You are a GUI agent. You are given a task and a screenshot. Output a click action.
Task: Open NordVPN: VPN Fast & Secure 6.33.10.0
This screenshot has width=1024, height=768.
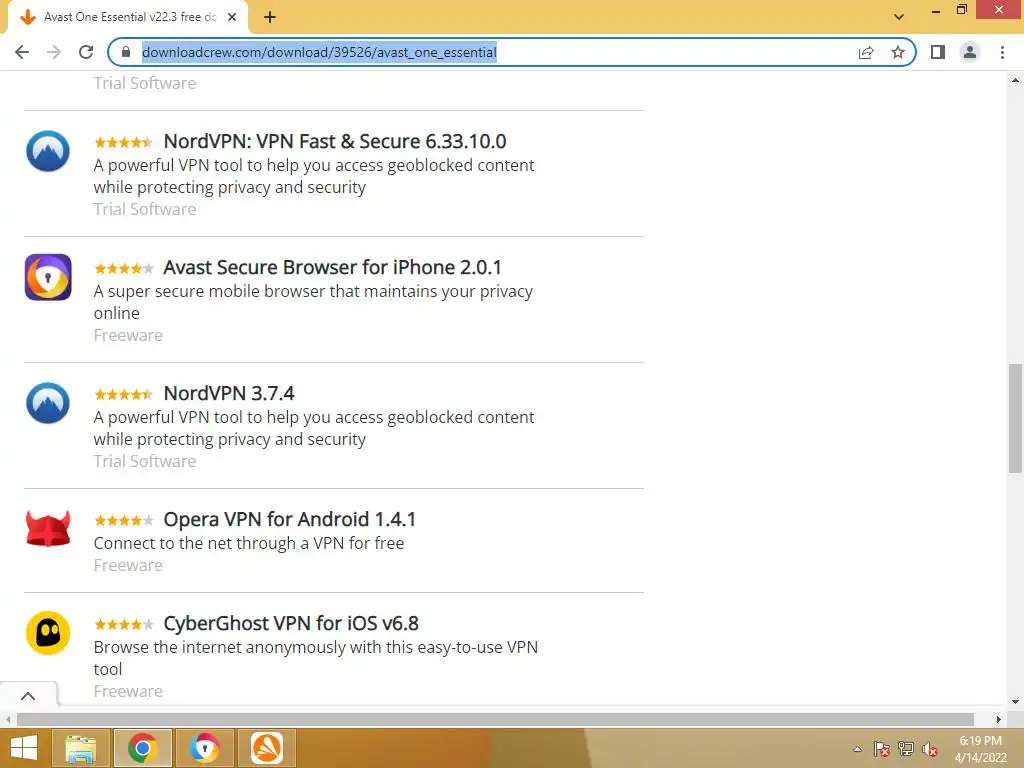click(334, 141)
